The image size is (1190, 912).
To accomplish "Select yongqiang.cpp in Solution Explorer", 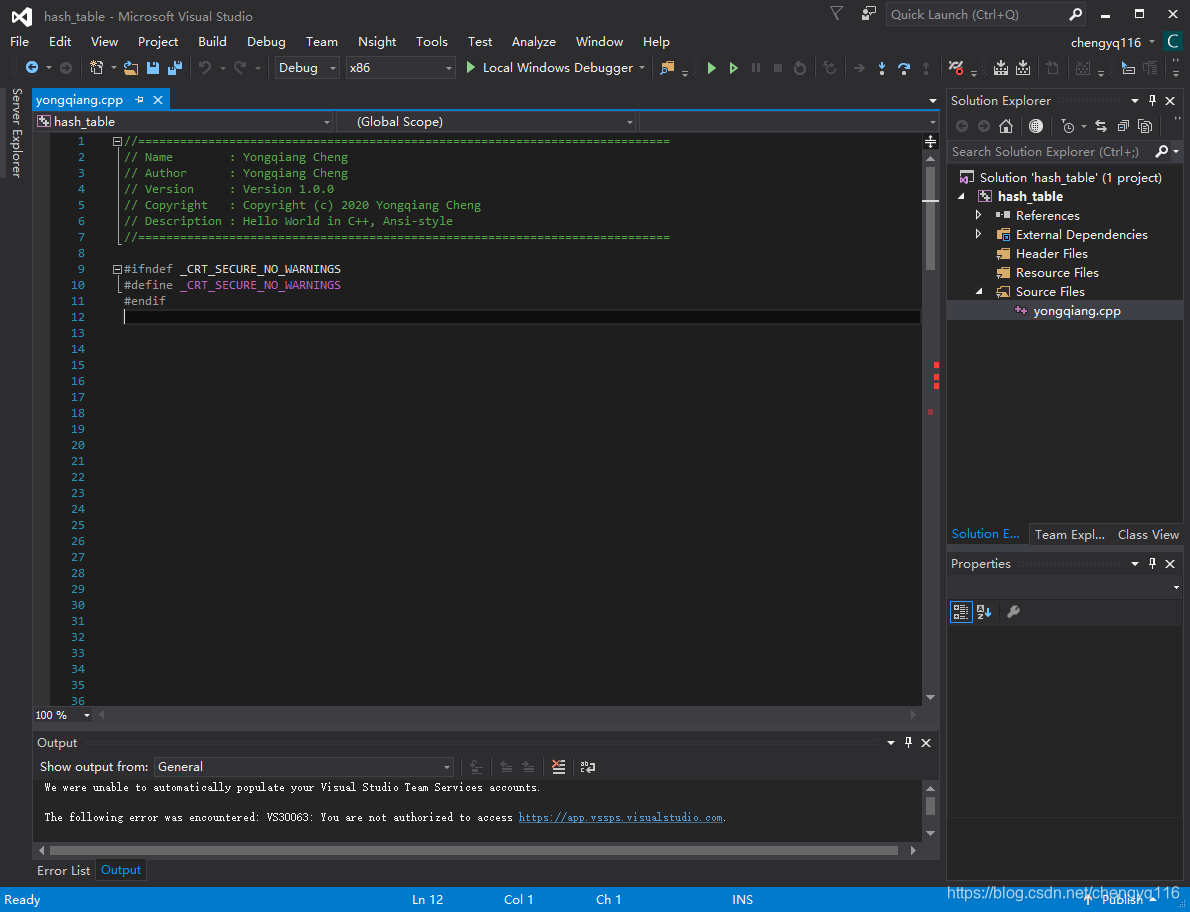I will 1065,310.
